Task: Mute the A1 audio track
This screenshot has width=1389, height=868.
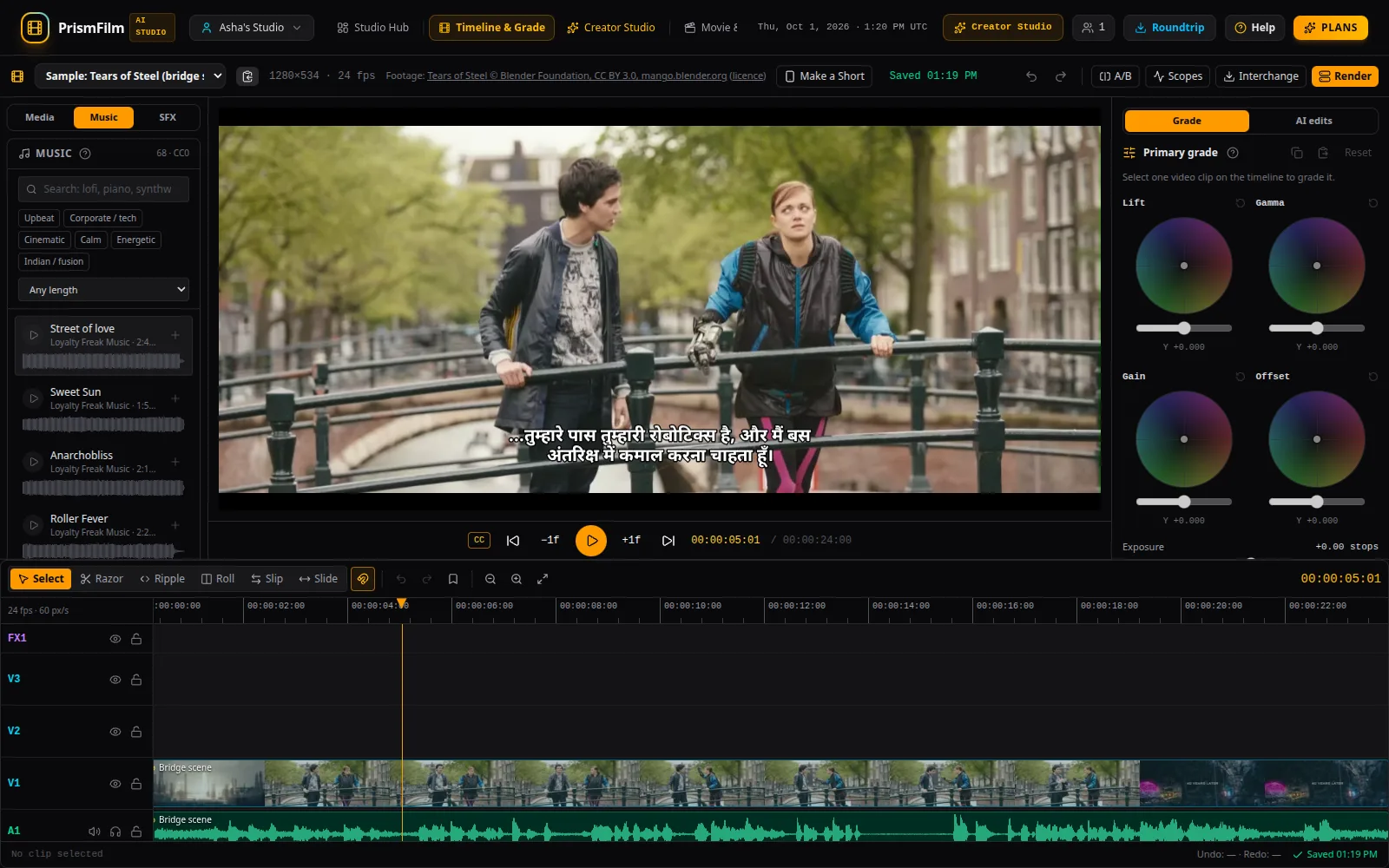Action: 95,832
